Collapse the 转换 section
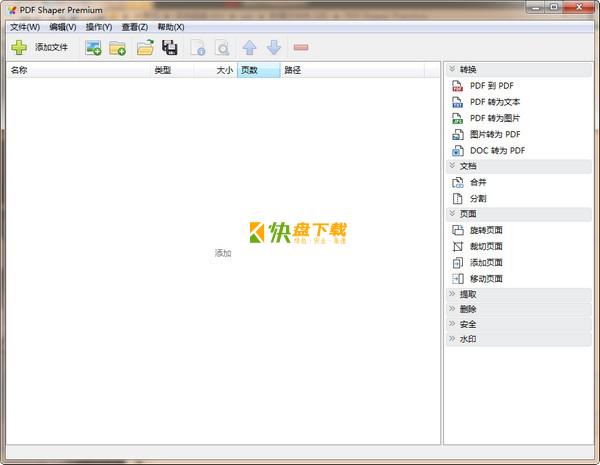 [519, 70]
